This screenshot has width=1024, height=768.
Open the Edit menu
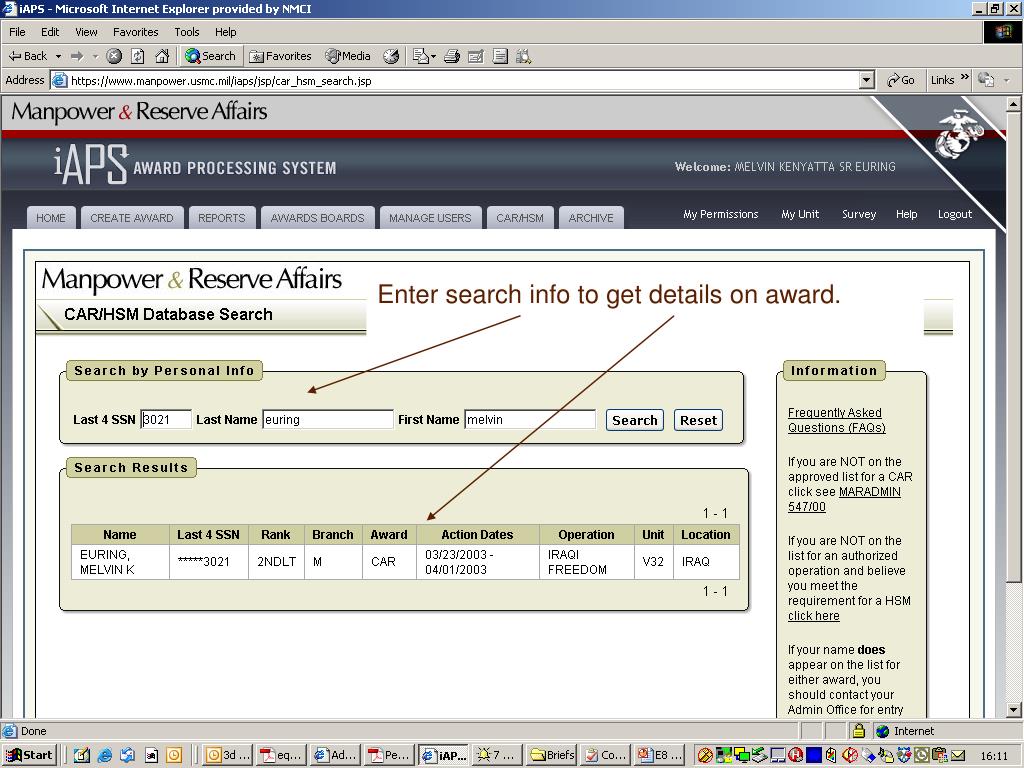(x=50, y=32)
